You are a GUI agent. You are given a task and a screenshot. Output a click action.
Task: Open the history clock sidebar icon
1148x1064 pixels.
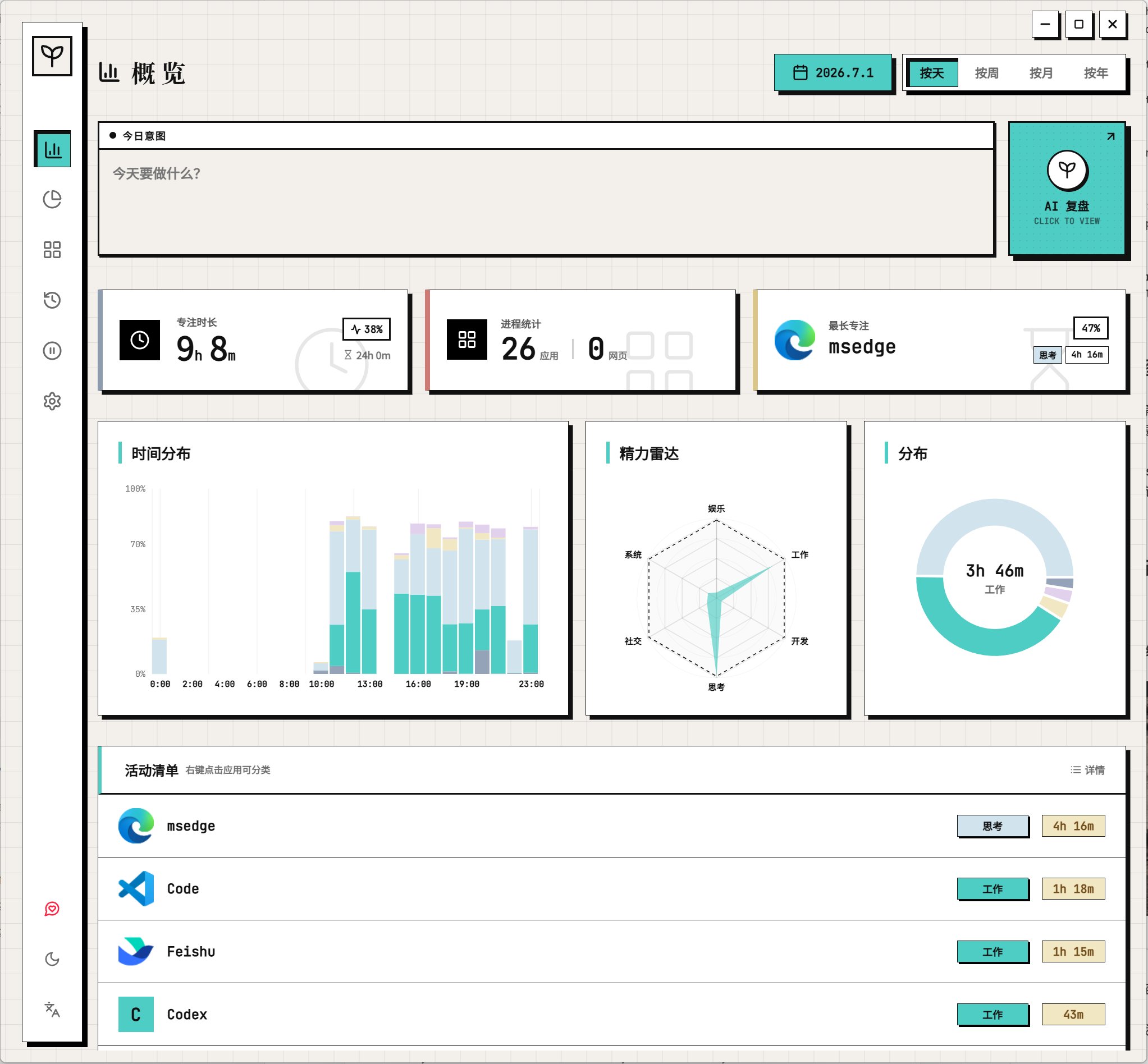click(x=52, y=300)
